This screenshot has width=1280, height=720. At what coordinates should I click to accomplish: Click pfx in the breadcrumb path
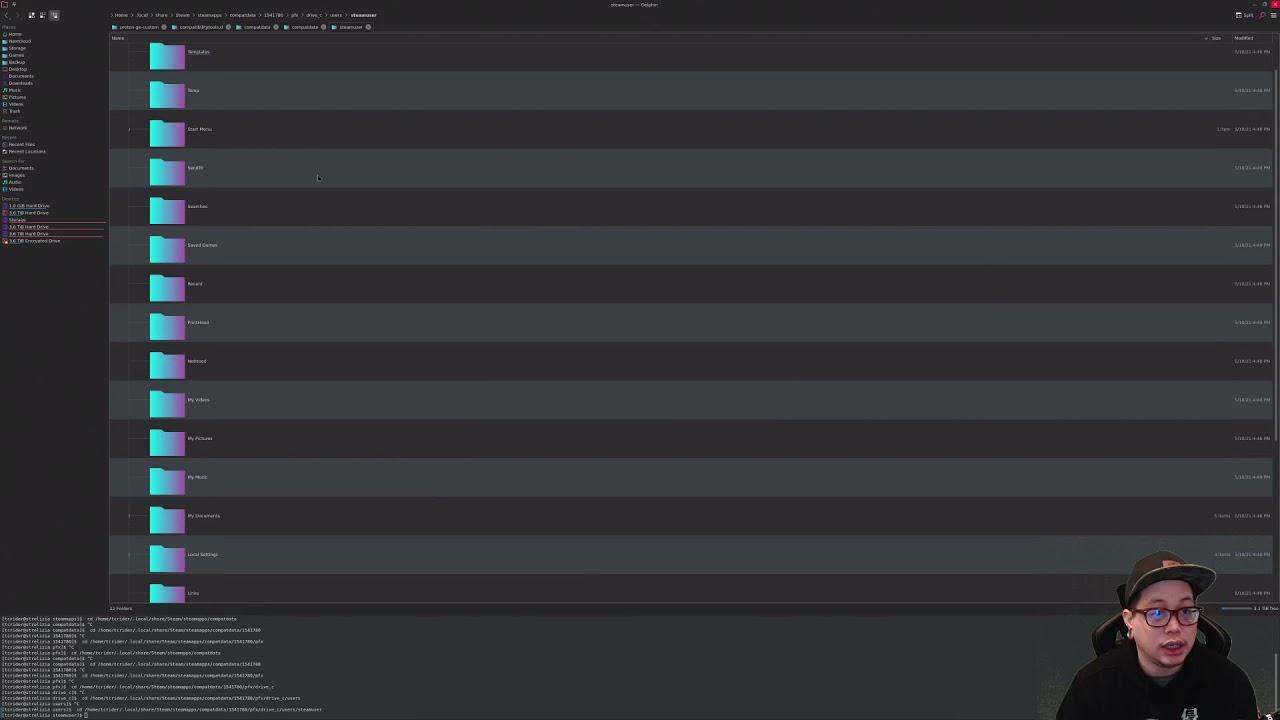click(295, 15)
